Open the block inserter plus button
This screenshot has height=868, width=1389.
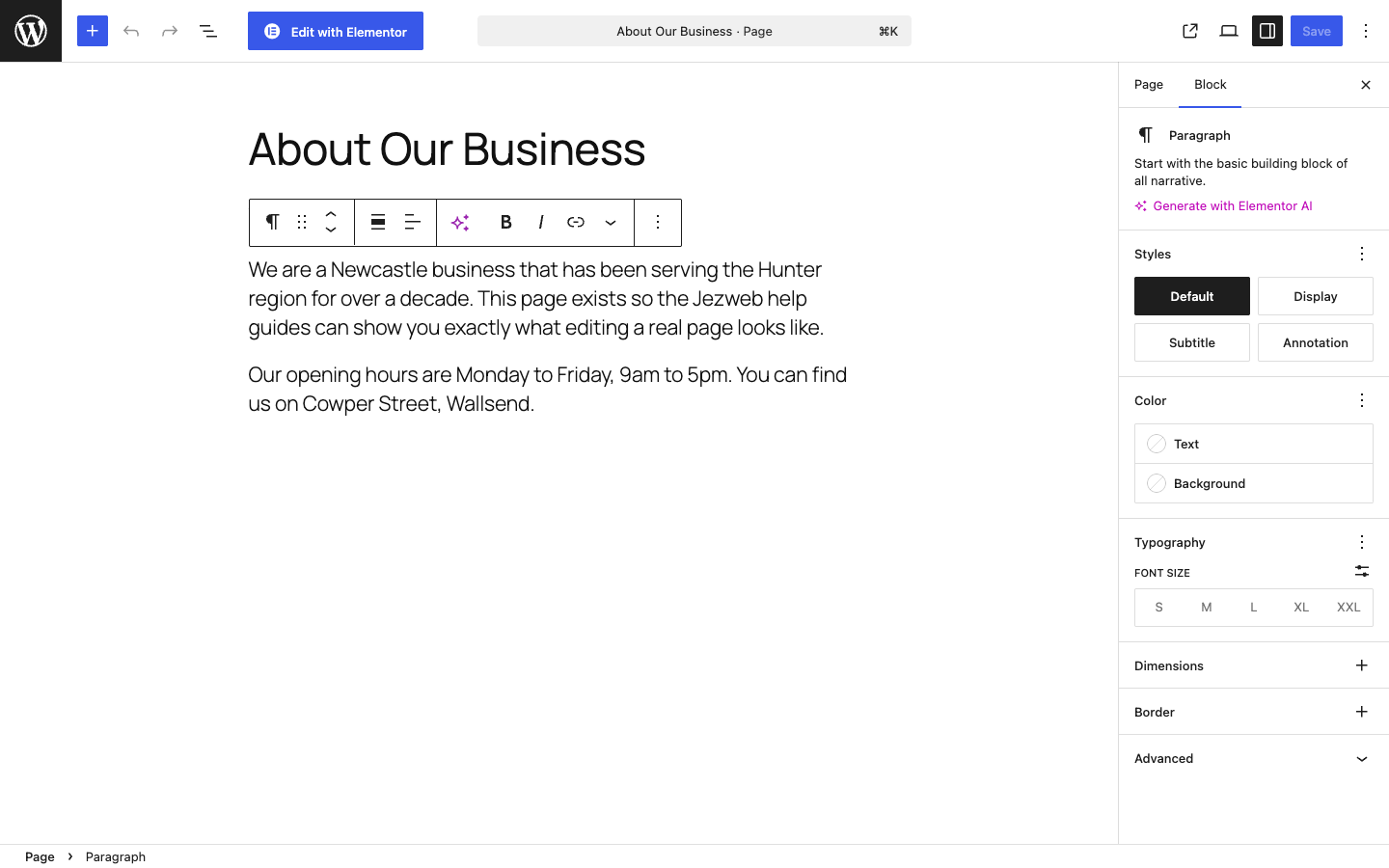tap(93, 31)
